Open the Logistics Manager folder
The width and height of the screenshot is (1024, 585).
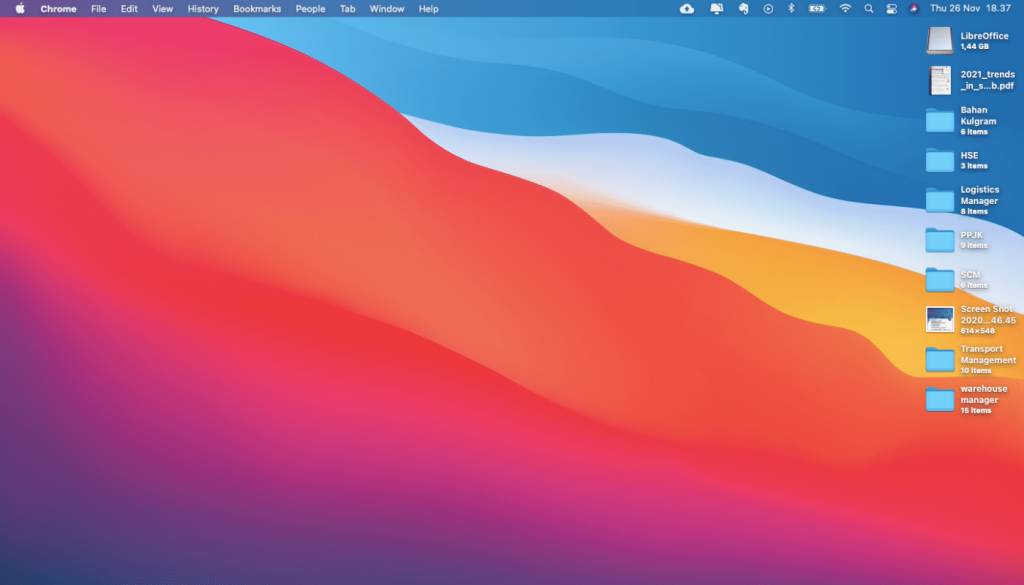938,198
